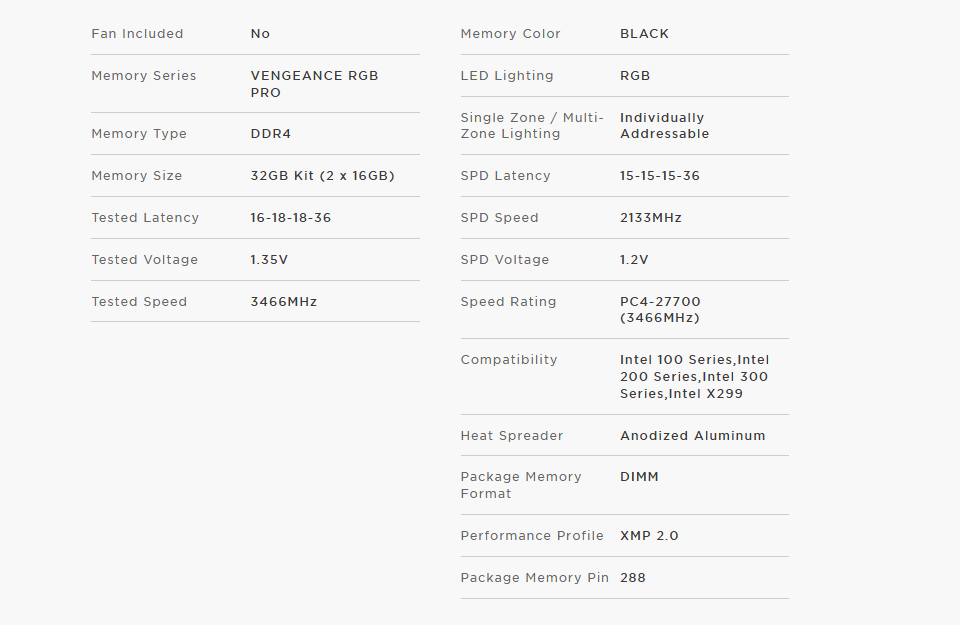This screenshot has height=625, width=960.
Task: Click the Tested Latency 16-18-18-36 value
Action: tap(291, 217)
